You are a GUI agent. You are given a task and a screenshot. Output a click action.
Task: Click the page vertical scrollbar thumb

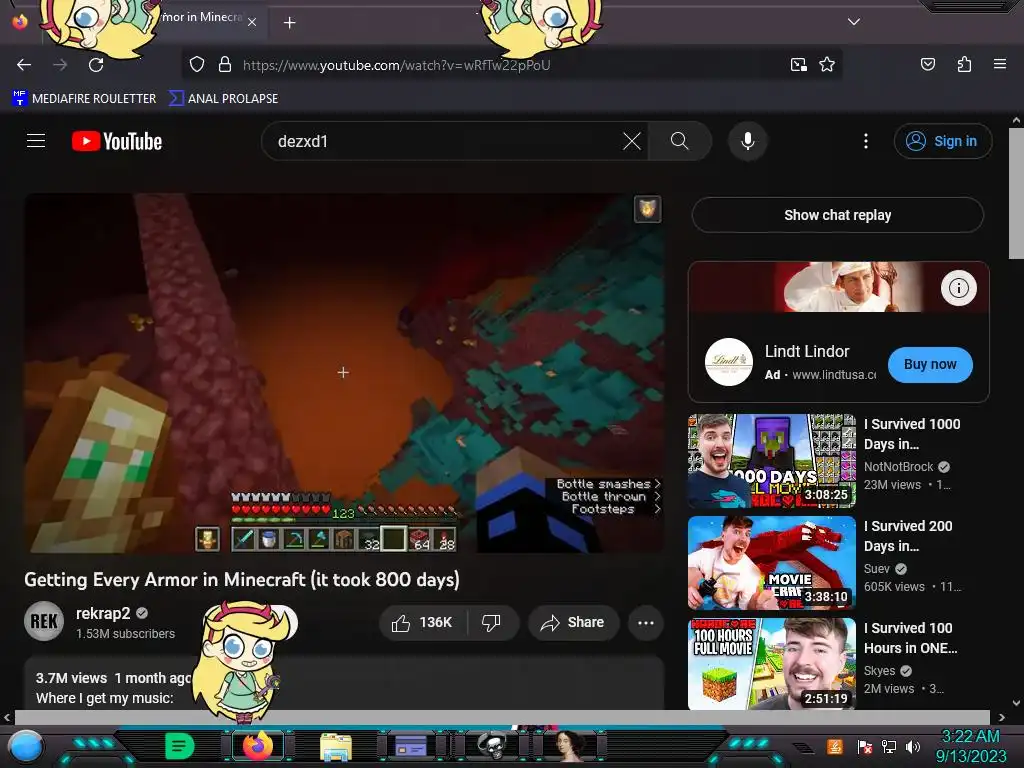pyautogui.click(x=1016, y=193)
